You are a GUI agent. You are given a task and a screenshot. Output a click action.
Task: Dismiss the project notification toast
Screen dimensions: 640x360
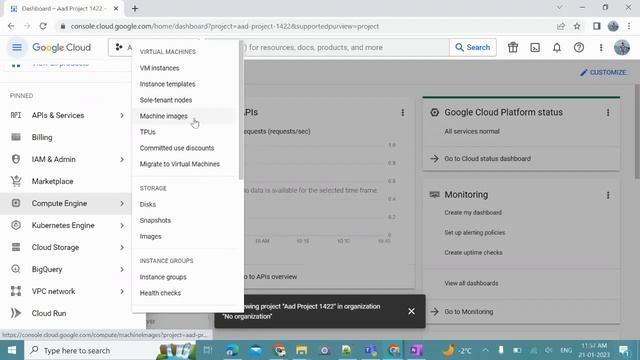tap(411, 311)
